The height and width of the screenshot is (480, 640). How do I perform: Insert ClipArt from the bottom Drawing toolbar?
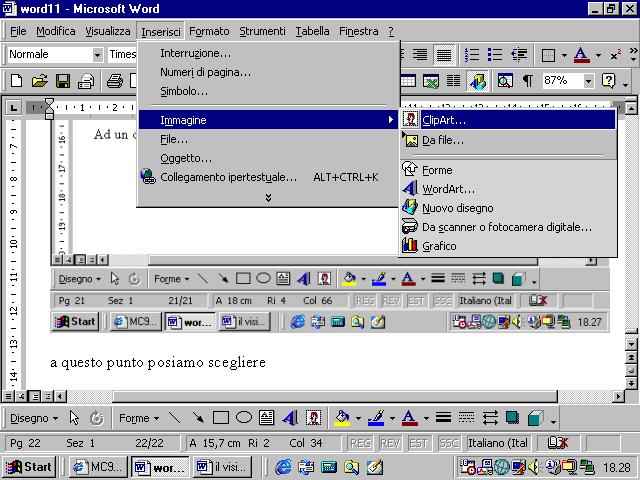tap(313, 418)
